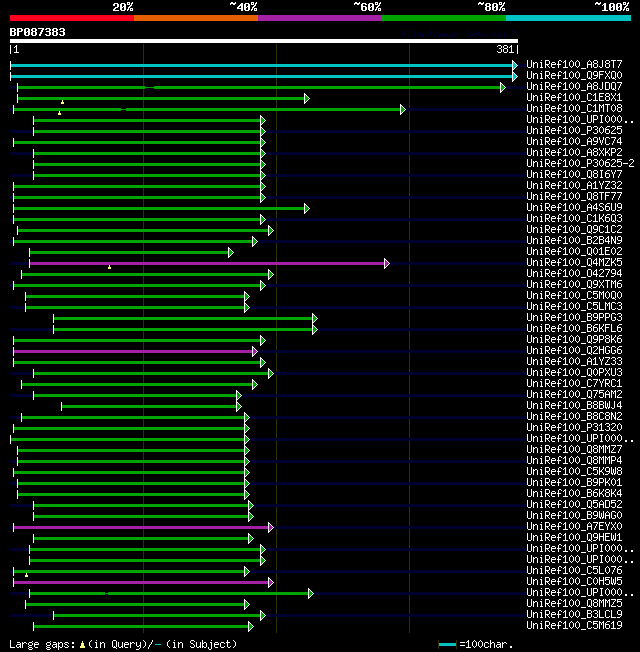Click the UniRef100_A4S6U9 label

574,207
